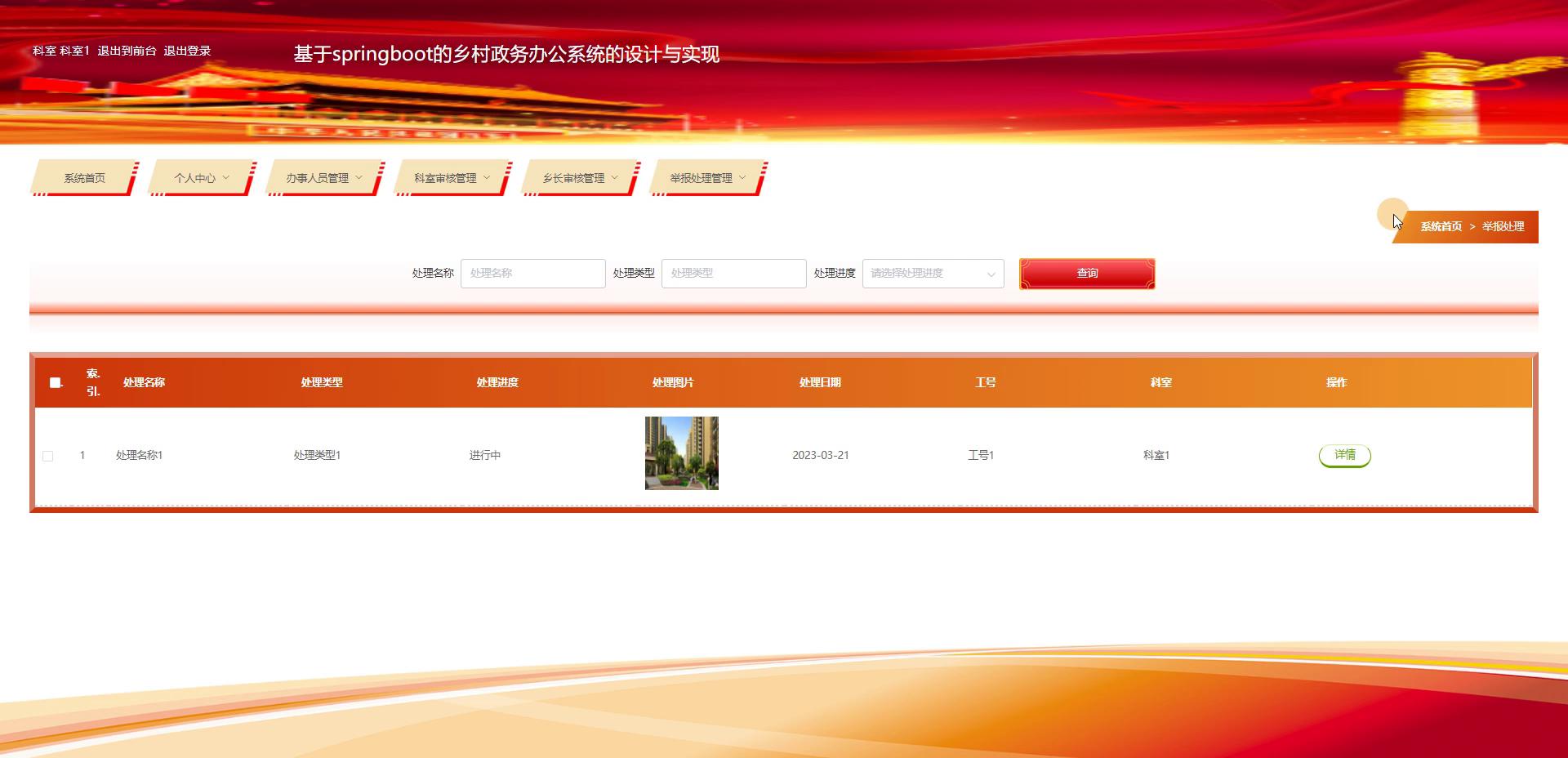
Task: Click the 索引 column header
Action: coord(93,382)
